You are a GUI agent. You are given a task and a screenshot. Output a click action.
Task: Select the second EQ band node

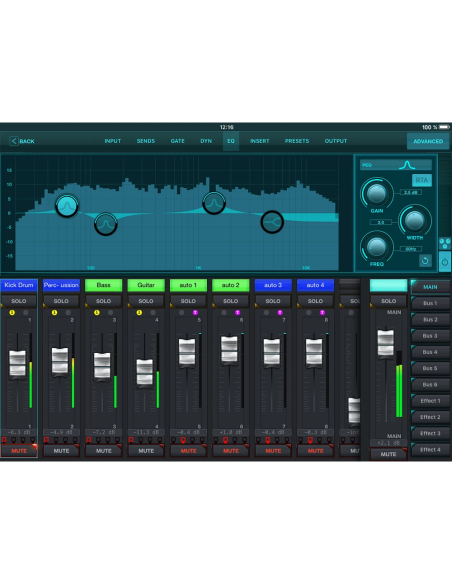pyautogui.click(x=106, y=224)
